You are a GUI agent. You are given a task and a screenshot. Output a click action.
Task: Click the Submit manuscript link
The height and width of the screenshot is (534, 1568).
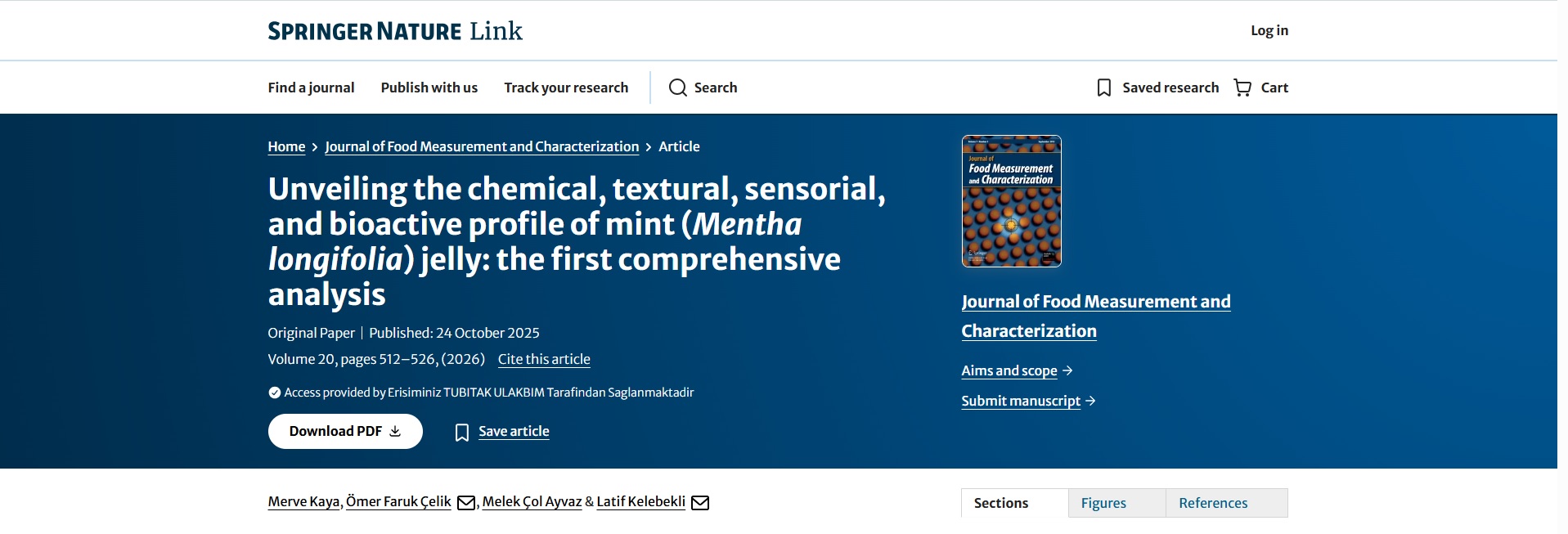coord(1021,401)
